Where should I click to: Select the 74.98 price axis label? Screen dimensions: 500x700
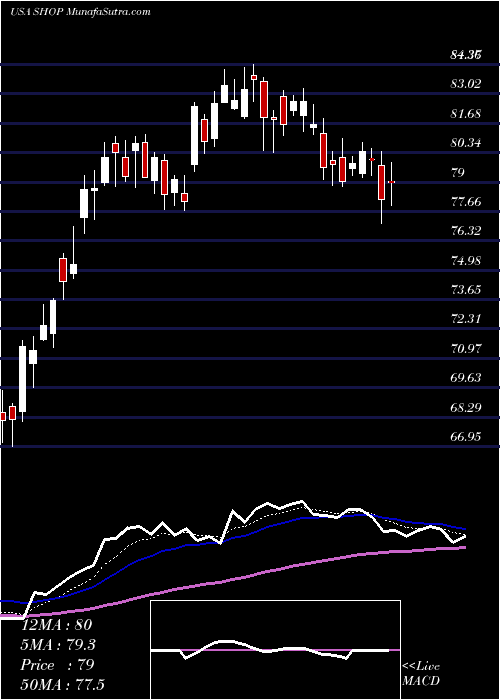point(466,261)
